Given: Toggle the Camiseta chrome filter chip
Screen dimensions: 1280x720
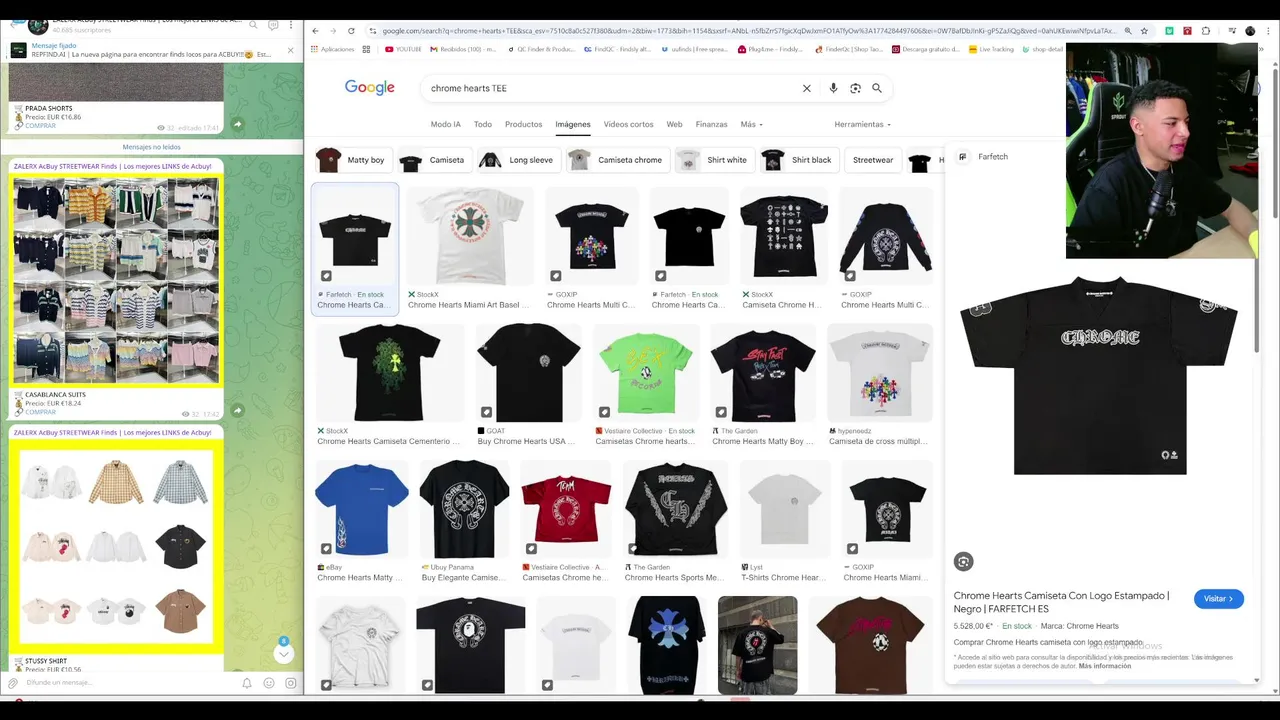Looking at the screenshot, I should [x=617, y=160].
